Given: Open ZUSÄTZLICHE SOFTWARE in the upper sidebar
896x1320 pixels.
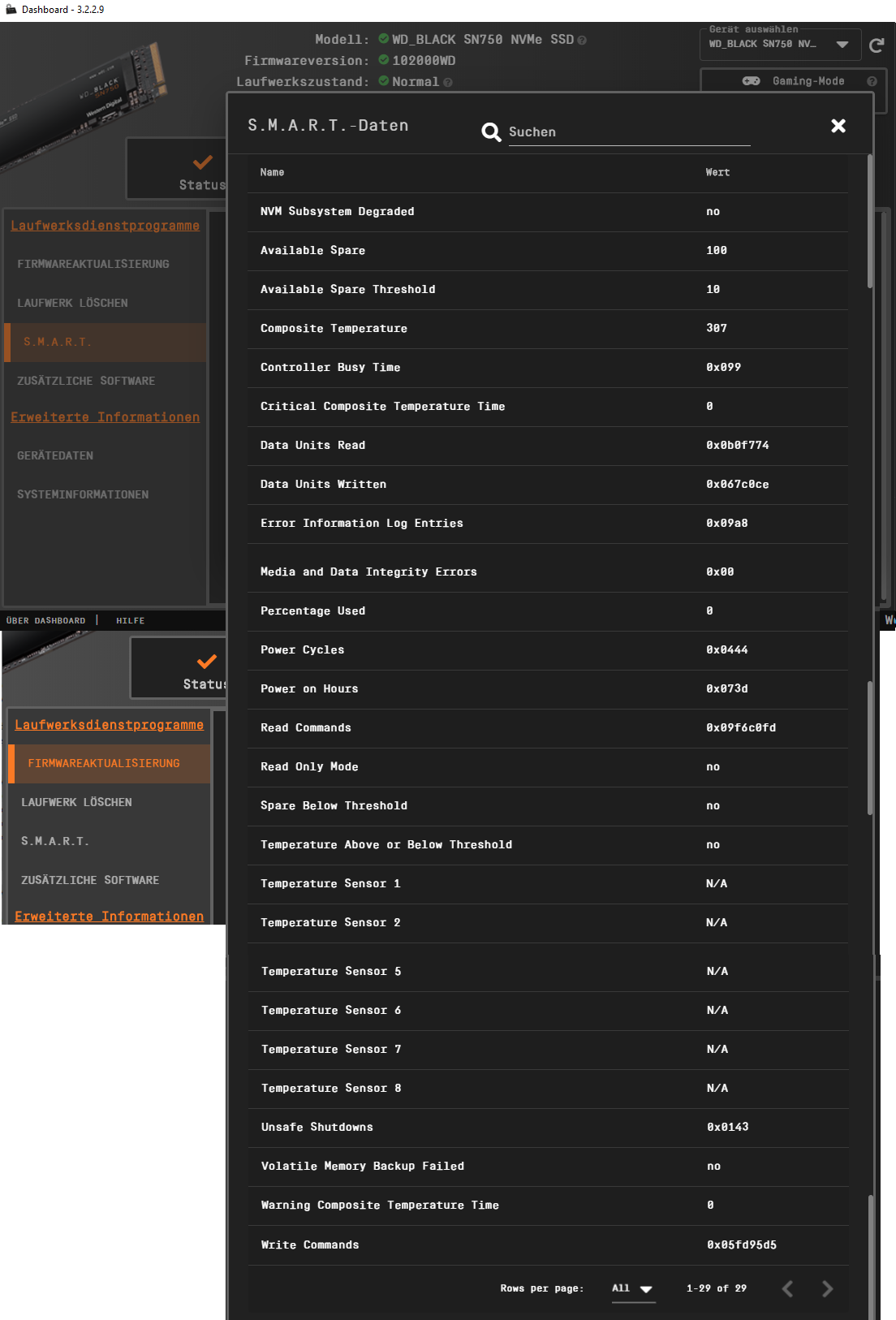Looking at the screenshot, I should point(106,381).
